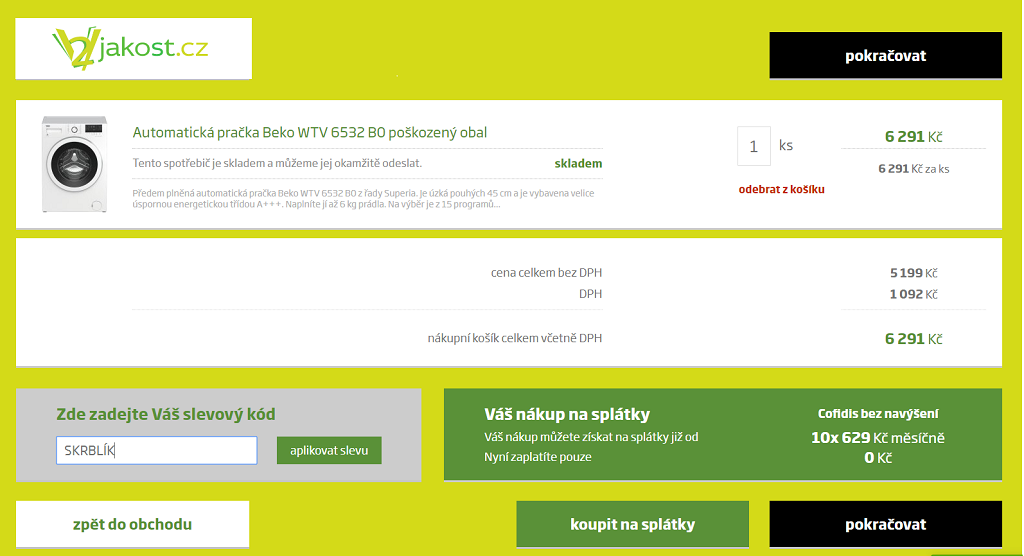Click the item price 6 291 Kč za ks

coord(914,169)
